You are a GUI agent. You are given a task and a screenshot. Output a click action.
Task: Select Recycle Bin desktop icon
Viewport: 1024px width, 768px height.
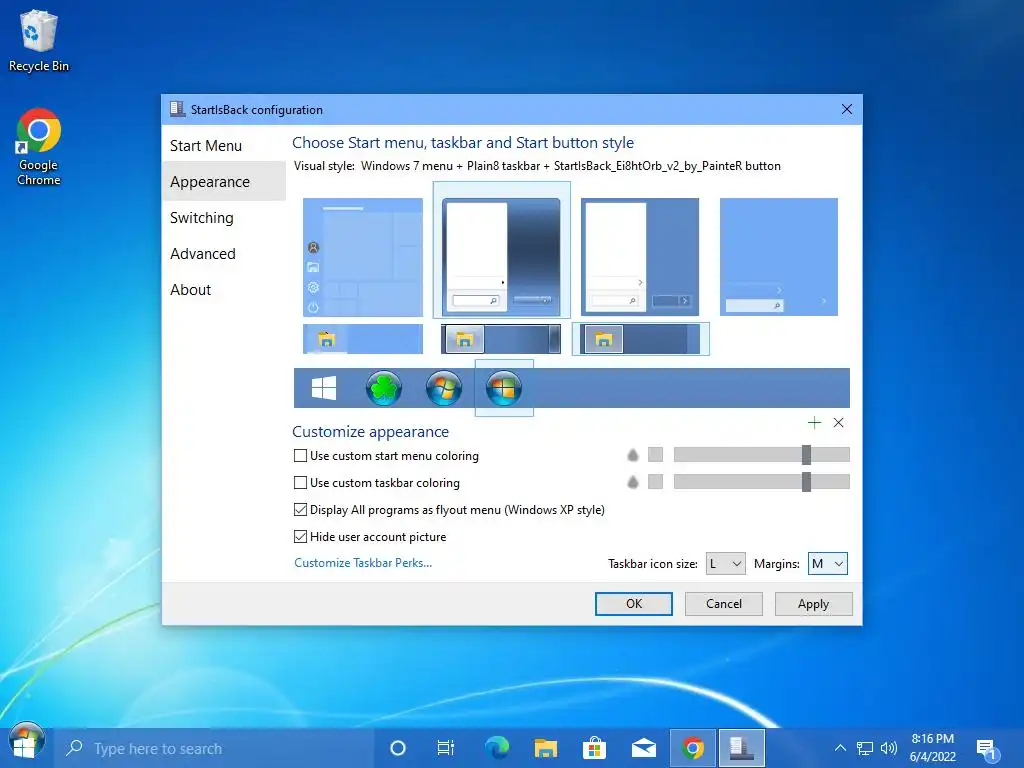point(39,41)
